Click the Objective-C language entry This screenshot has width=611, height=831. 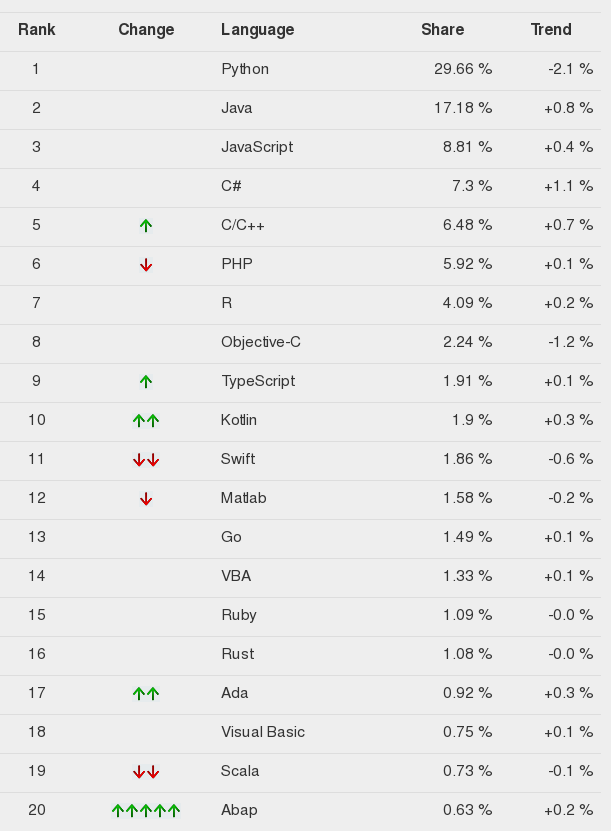point(261,342)
